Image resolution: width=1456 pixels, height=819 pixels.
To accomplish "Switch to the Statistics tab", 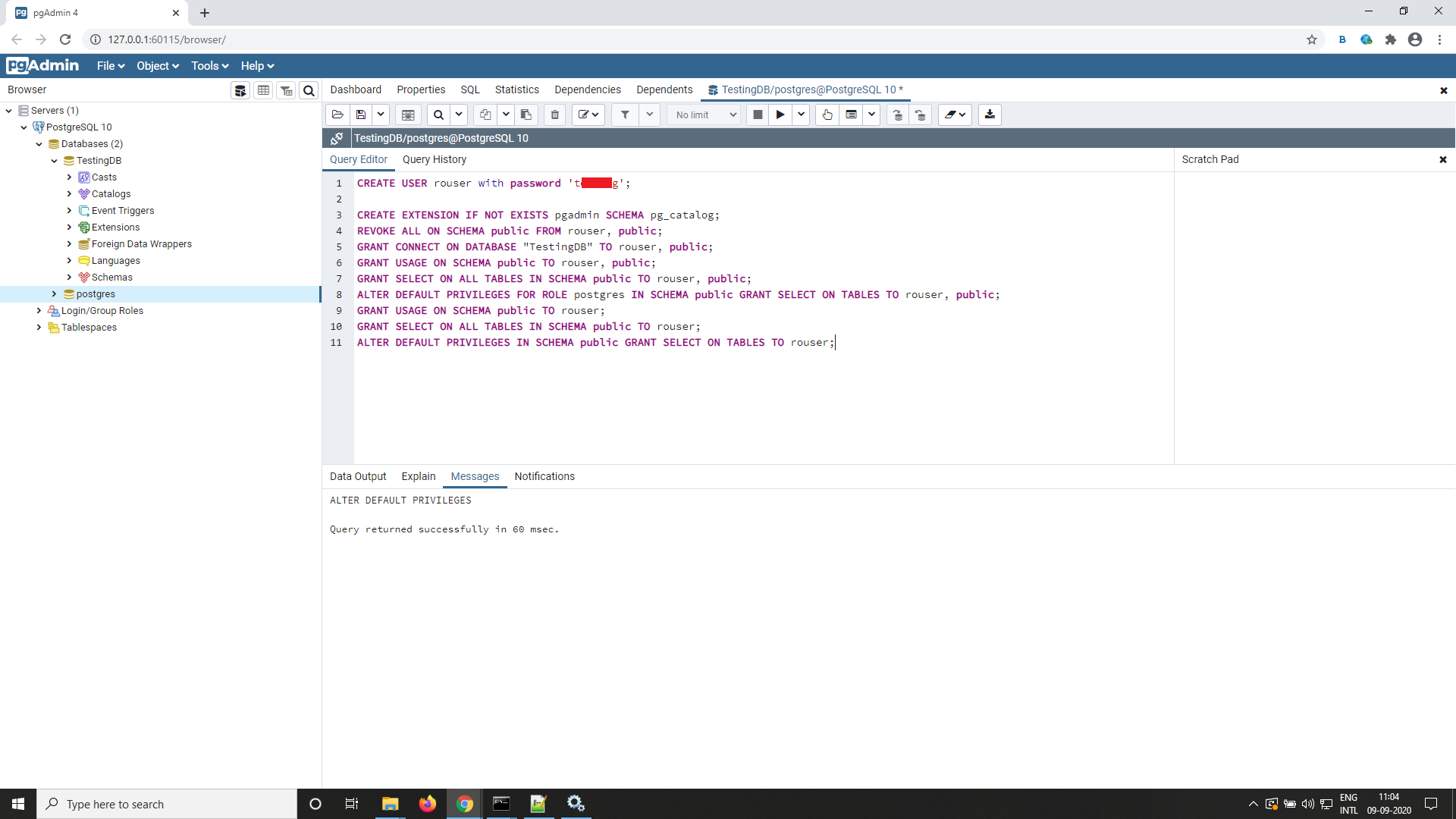I will coord(516,89).
